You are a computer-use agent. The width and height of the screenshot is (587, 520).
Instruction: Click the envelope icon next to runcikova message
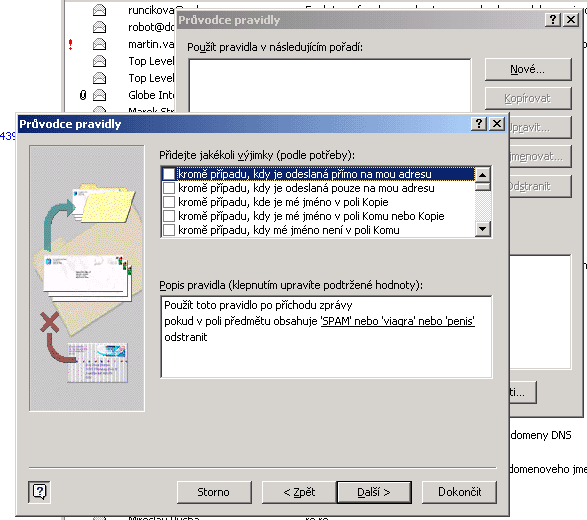pyautogui.click(x=99, y=10)
